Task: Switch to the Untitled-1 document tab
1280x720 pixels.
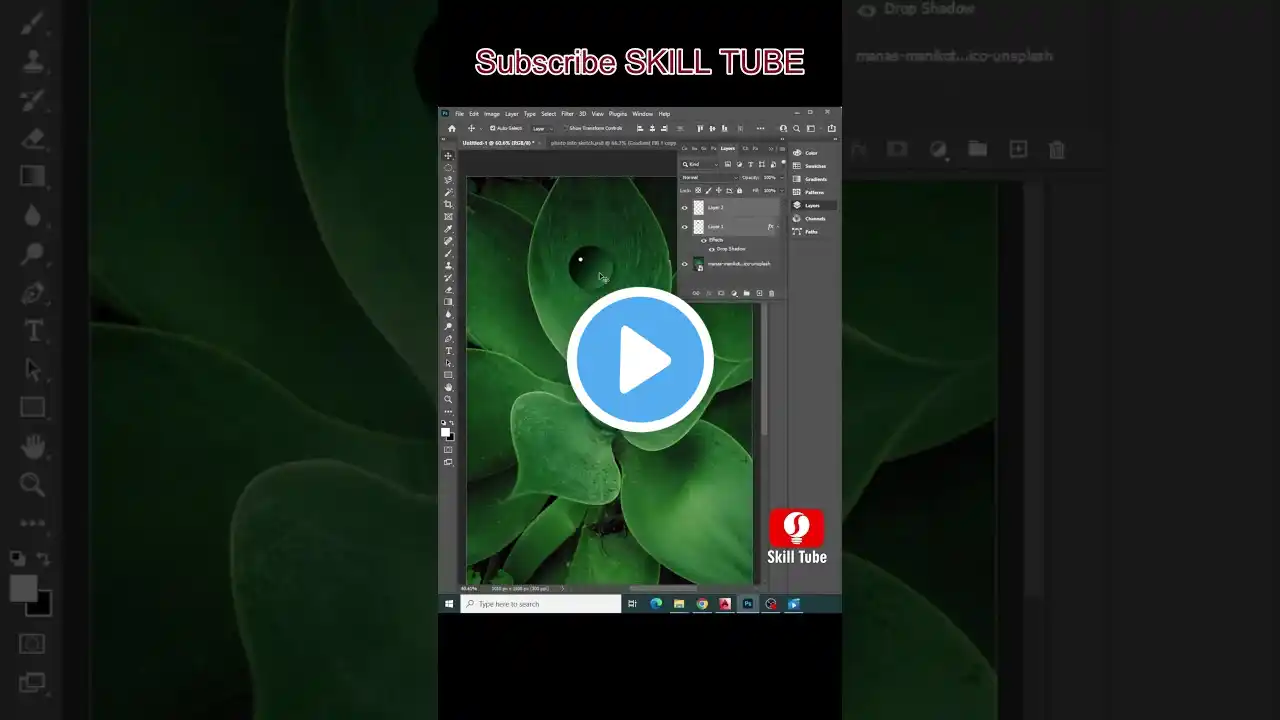Action: [x=497, y=143]
